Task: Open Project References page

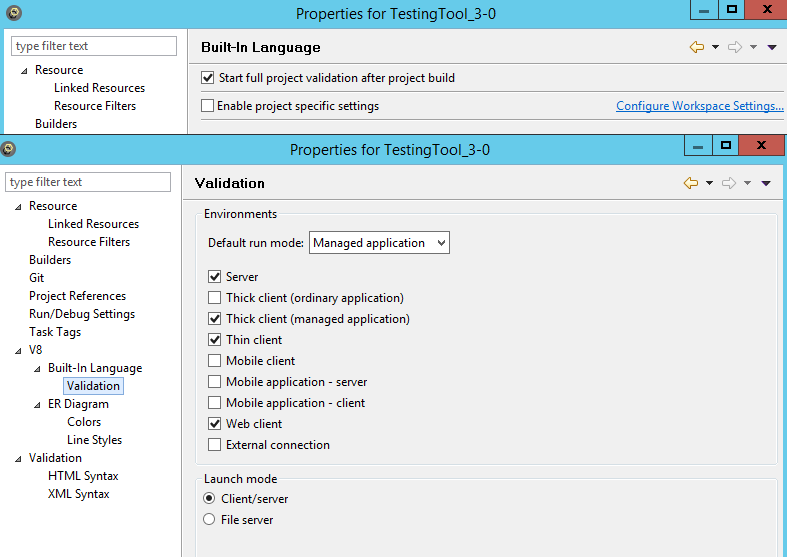Action: pos(77,296)
